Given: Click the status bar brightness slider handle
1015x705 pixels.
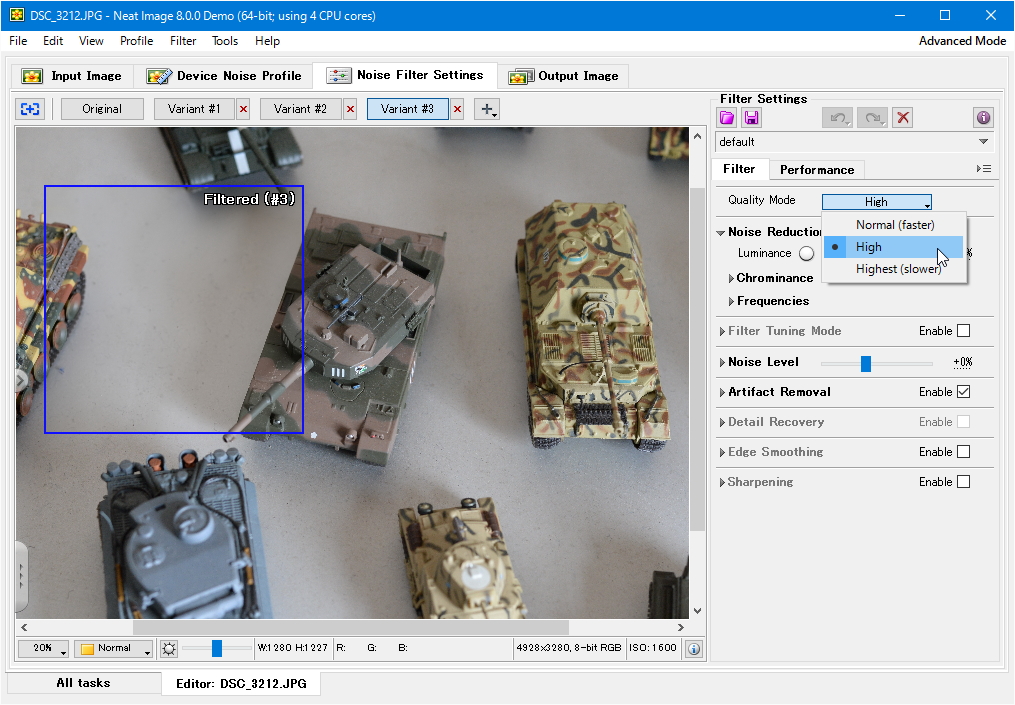Looking at the screenshot, I should click(217, 648).
